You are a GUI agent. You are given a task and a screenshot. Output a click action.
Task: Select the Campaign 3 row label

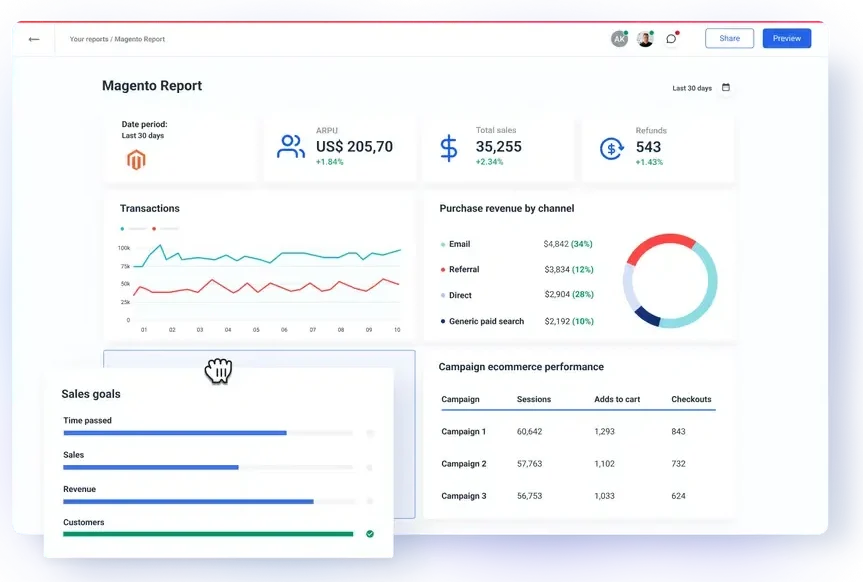point(463,496)
